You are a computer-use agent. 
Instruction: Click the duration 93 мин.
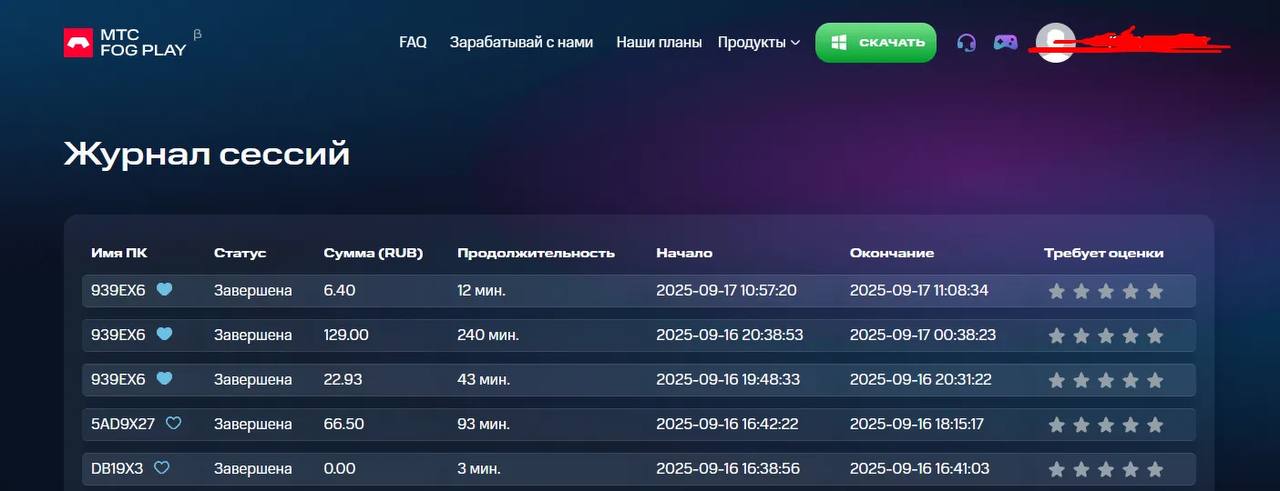coord(484,424)
